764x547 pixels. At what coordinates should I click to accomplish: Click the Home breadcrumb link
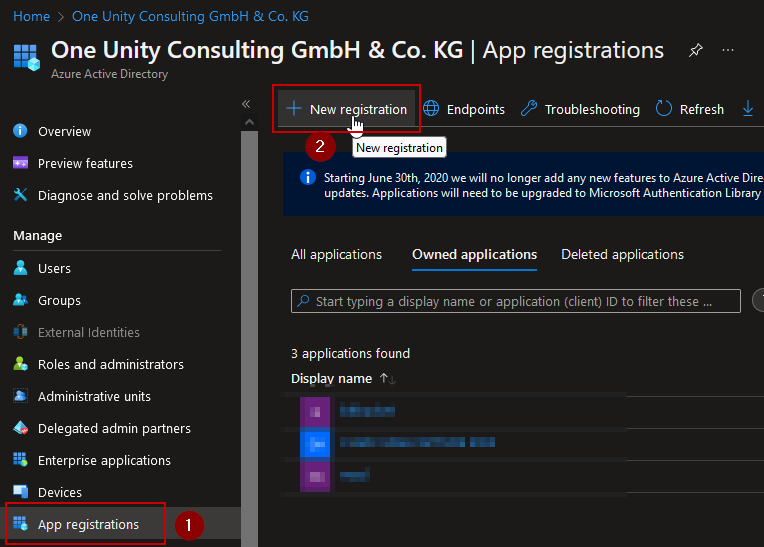click(31, 16)
